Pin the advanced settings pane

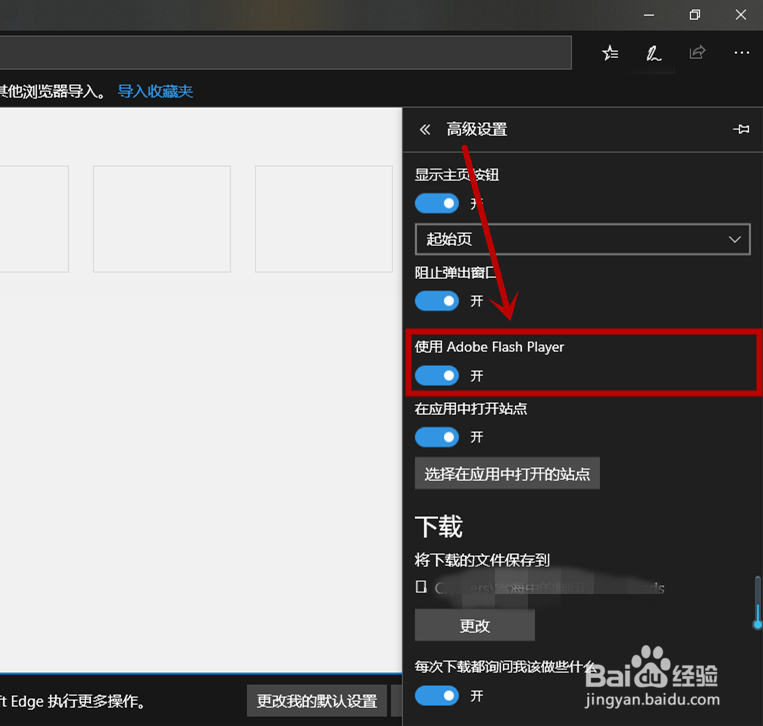pyautogui.click(x=741, y=129)
